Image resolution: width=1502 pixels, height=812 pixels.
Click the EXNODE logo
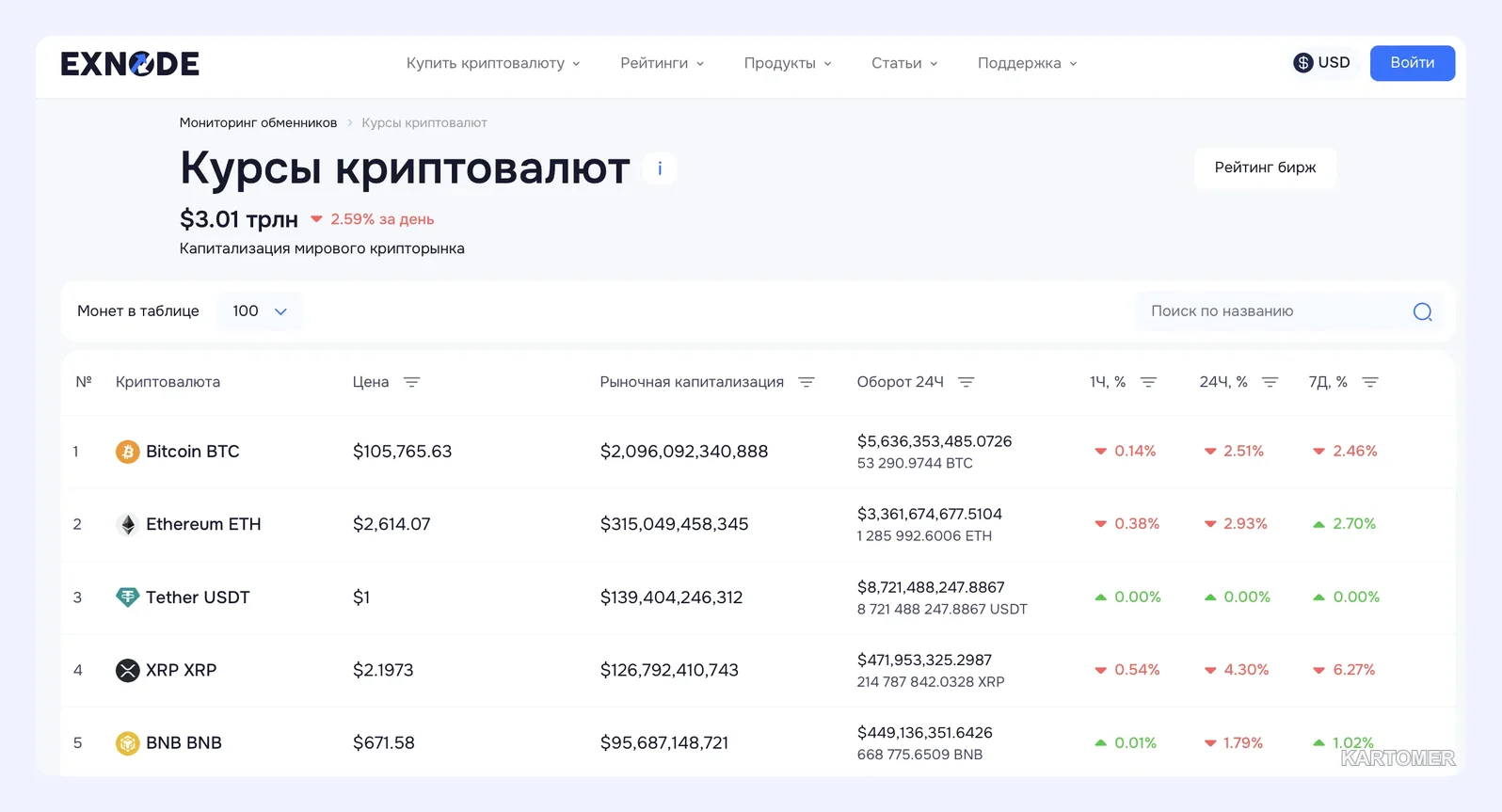[130, 64]
